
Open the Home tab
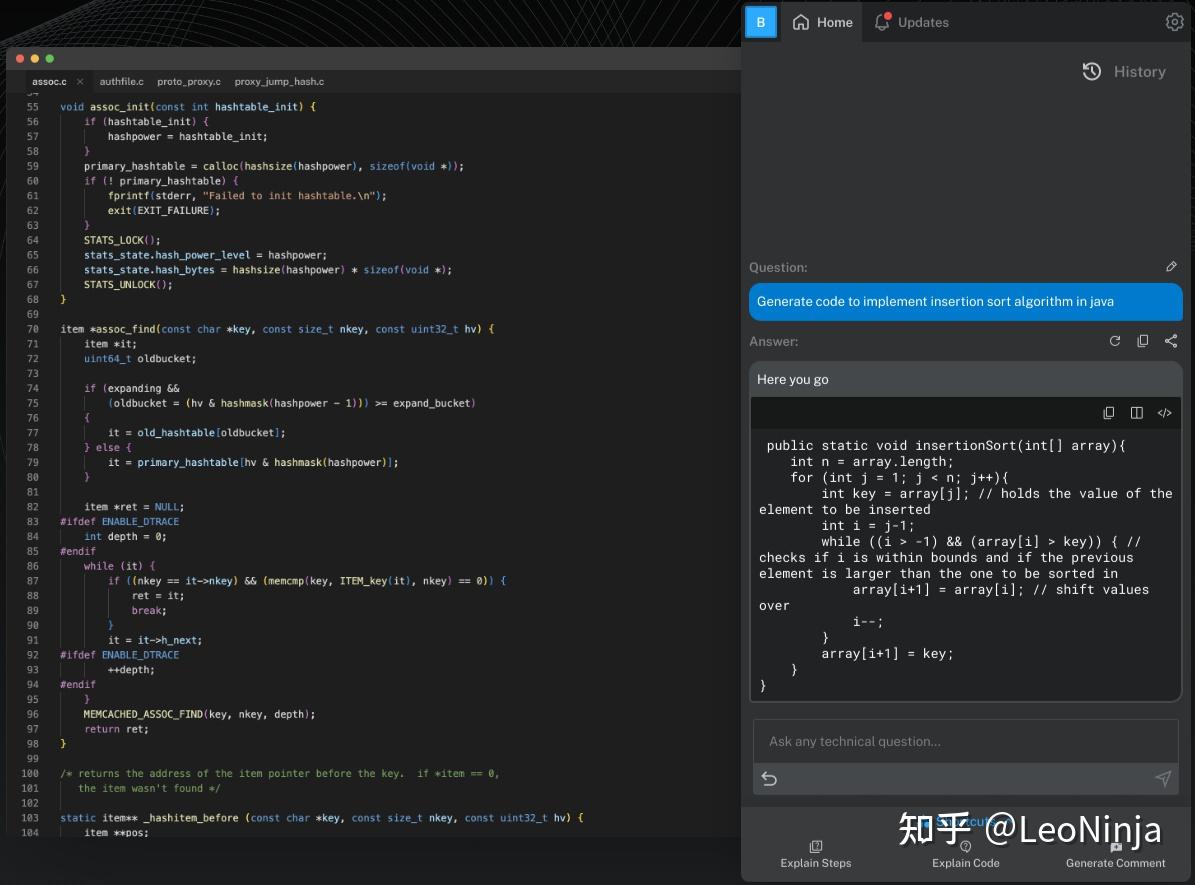tap(822, 23)
